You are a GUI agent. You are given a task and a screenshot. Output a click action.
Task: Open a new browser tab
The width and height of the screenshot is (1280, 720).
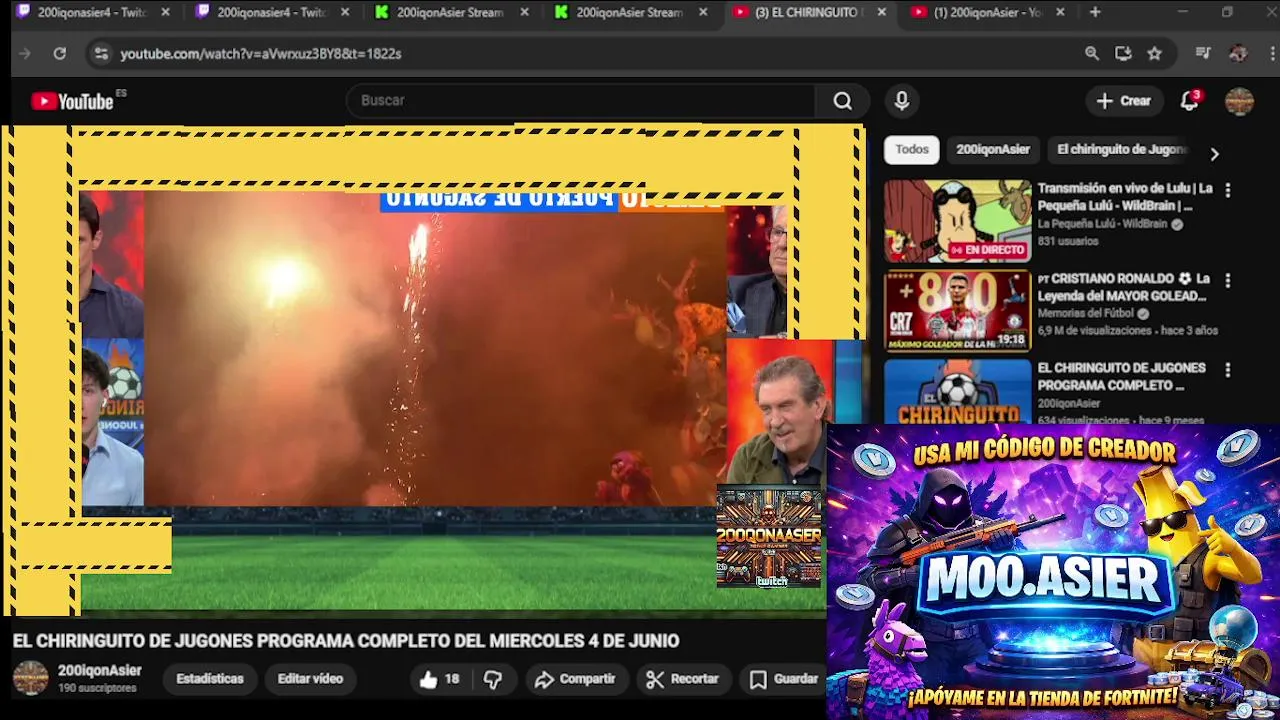coord(1095,12)
